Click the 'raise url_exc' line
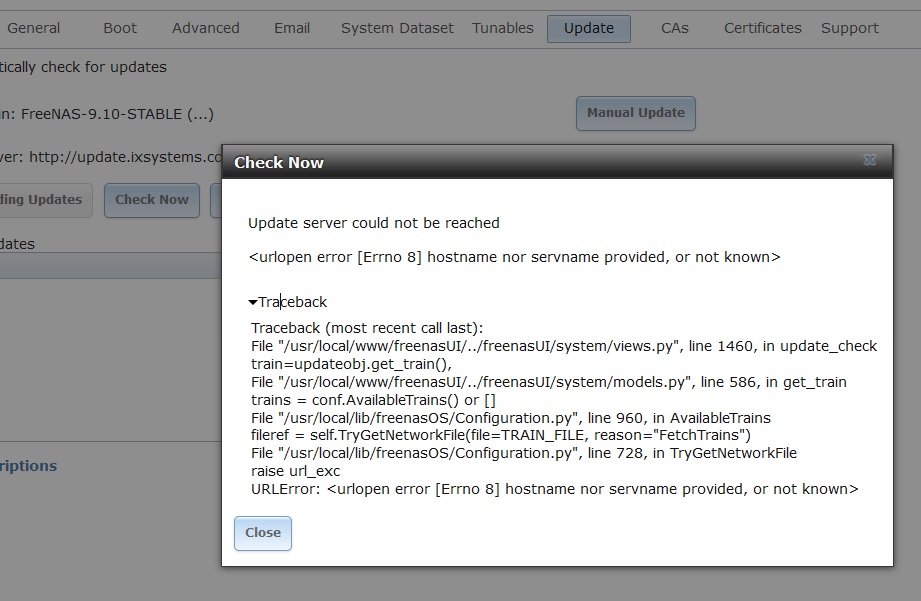 click(295, 471)
